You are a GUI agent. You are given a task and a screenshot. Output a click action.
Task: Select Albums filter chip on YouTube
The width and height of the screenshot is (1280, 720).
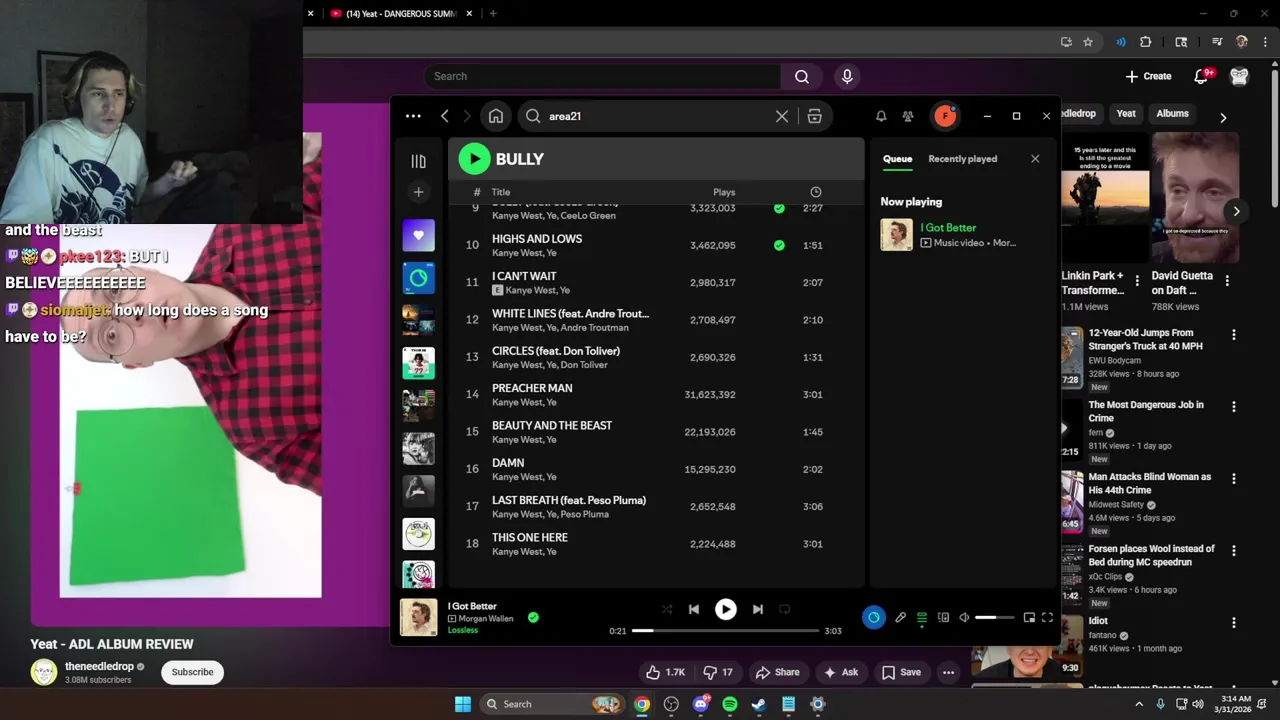1173,114
